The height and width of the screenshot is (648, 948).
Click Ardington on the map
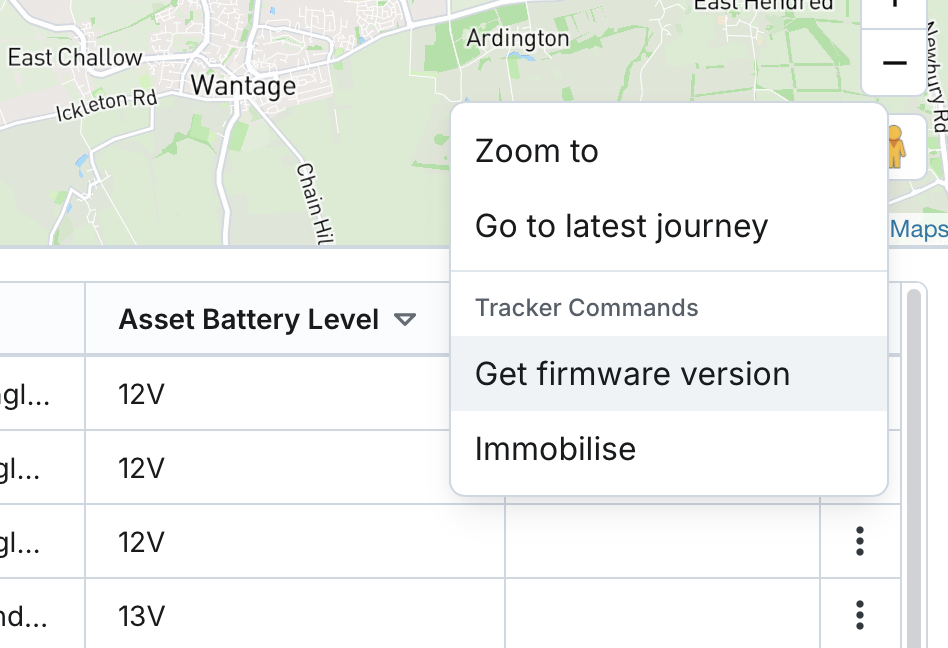(517, 39)
